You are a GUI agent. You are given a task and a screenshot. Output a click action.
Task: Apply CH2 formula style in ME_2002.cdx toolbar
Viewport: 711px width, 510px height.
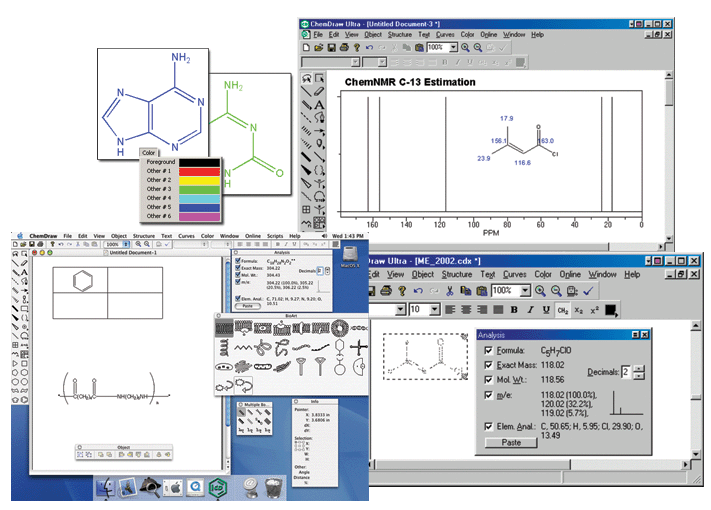point(563,310)
